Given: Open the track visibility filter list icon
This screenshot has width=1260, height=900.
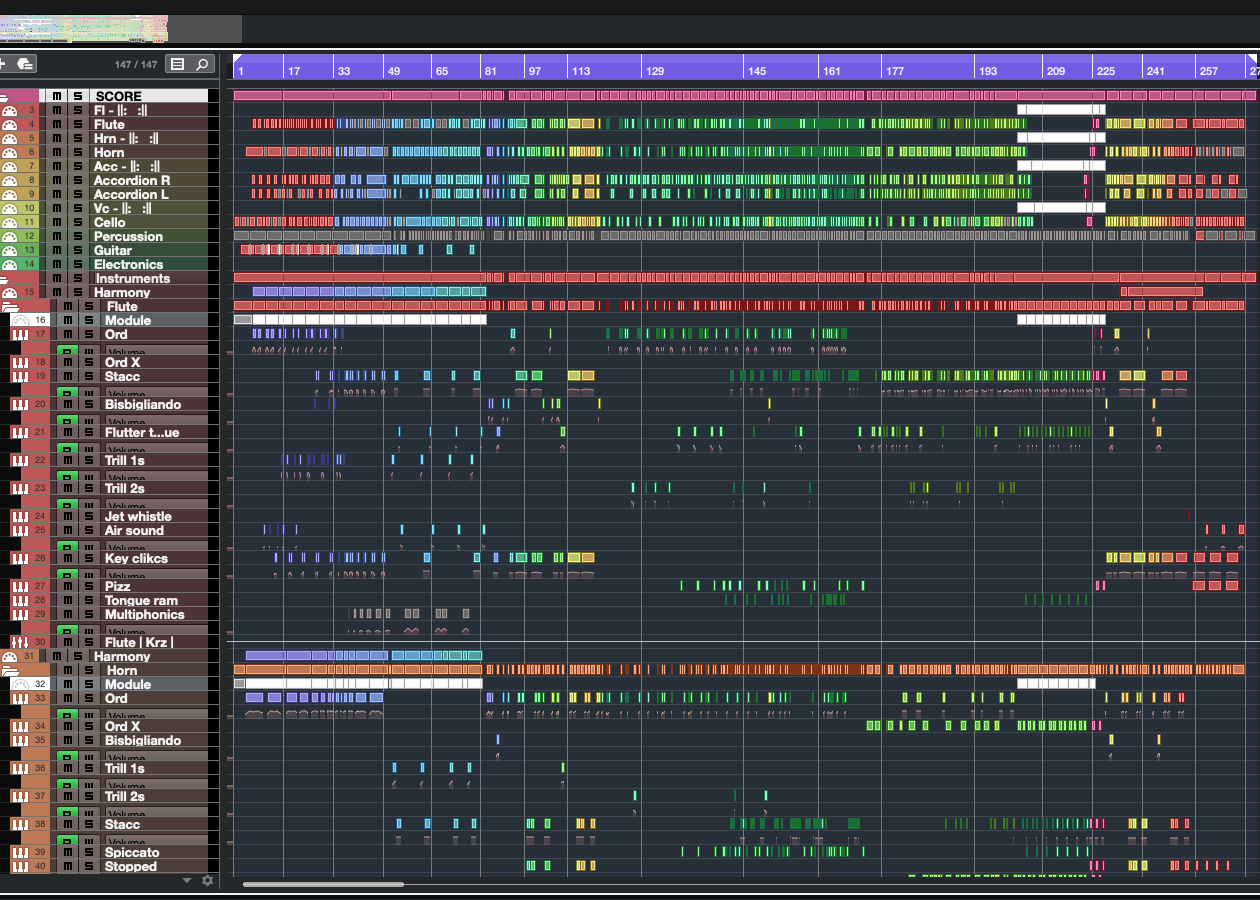Looking at the screenshot, I should click(x=177, y=64).
